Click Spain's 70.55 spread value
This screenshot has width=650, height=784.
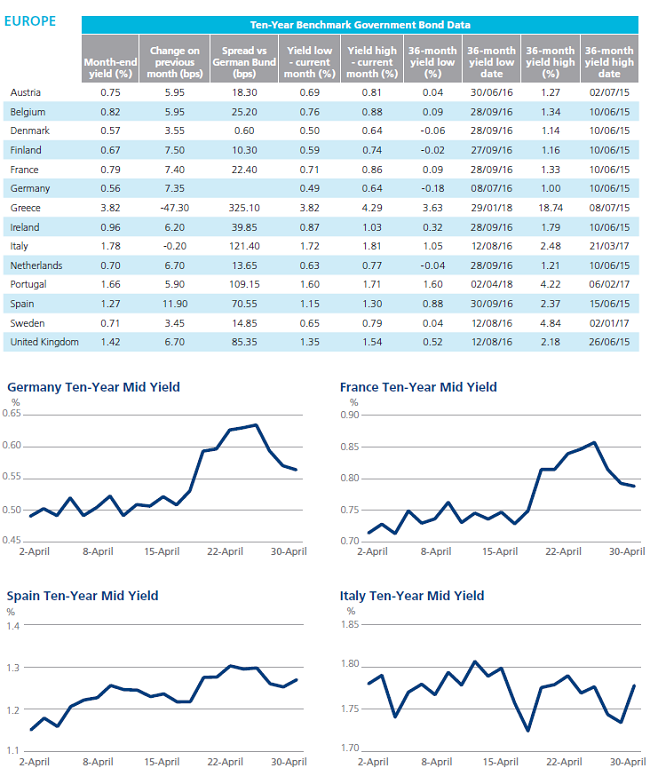coord(244,304)
